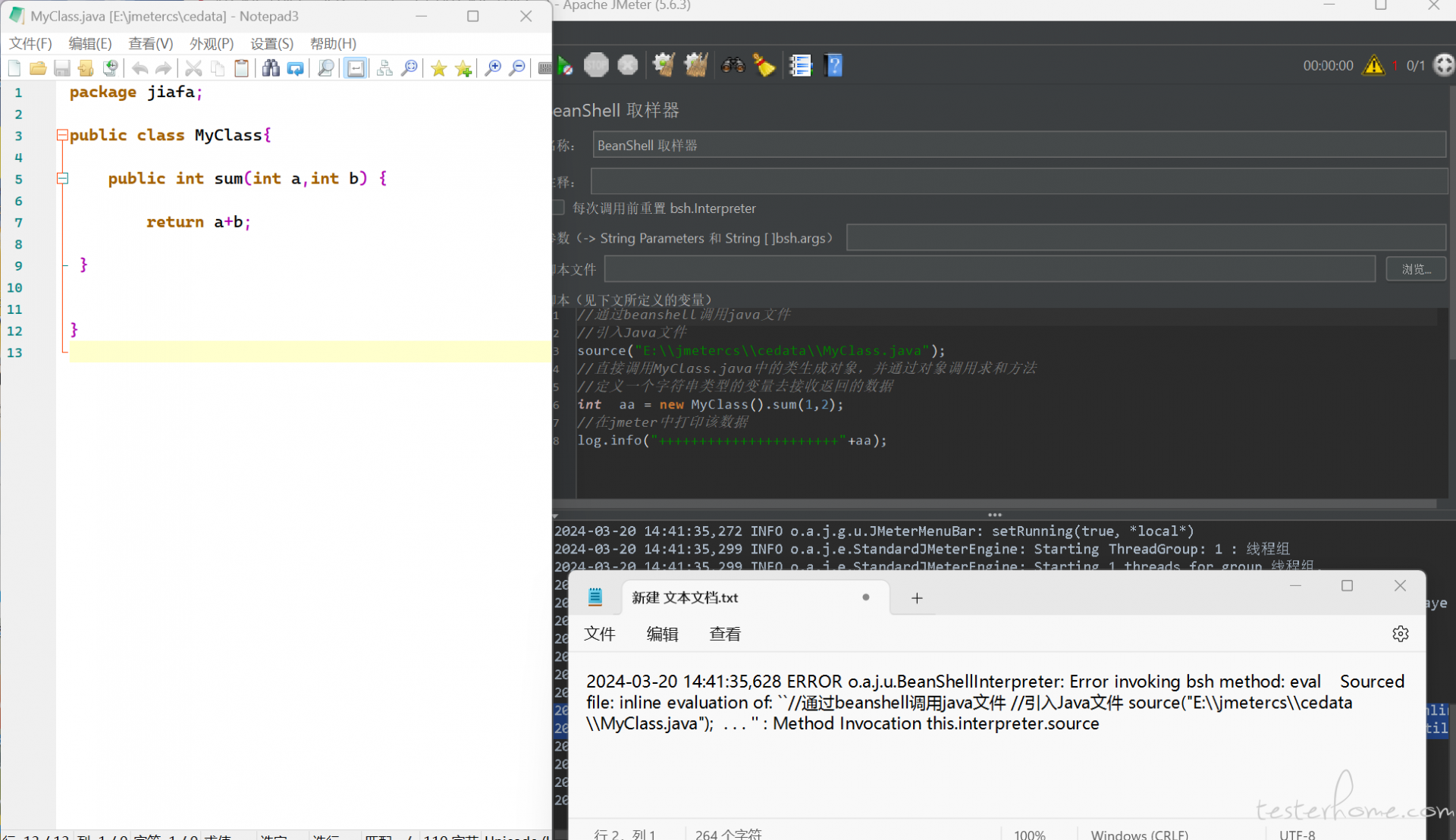The image size is (1456, 840).
Task: Click the Replace icon in Notepad3 toolbar
Action: pyautogui.click(x=296, y=68)
